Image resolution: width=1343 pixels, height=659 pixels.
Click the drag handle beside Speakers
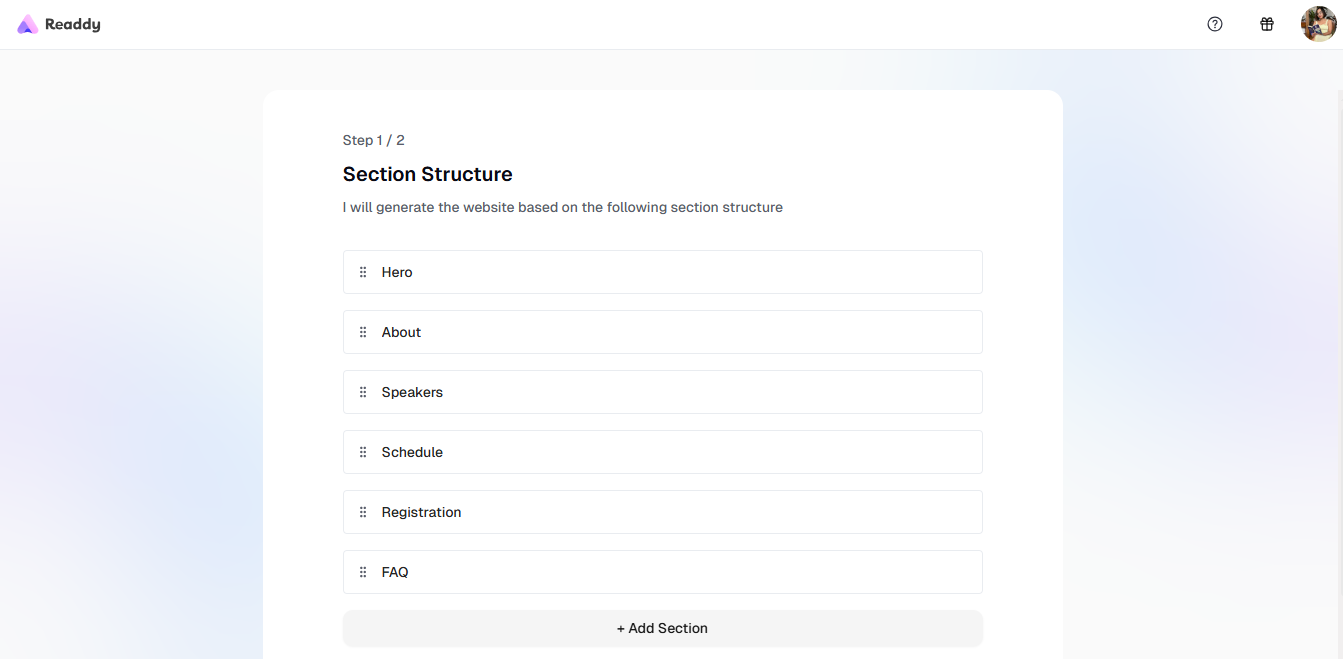[363, 392]
